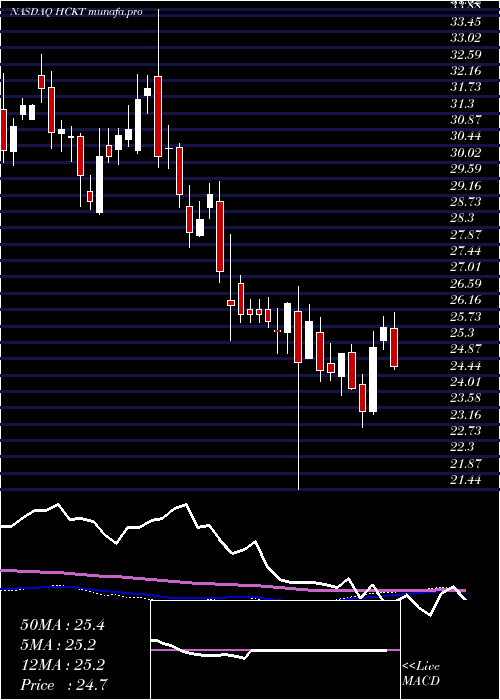This screenshot has height=700, width=500.
Task: Click the tall red candle with the highest upper wick
Action: point(158,116)
